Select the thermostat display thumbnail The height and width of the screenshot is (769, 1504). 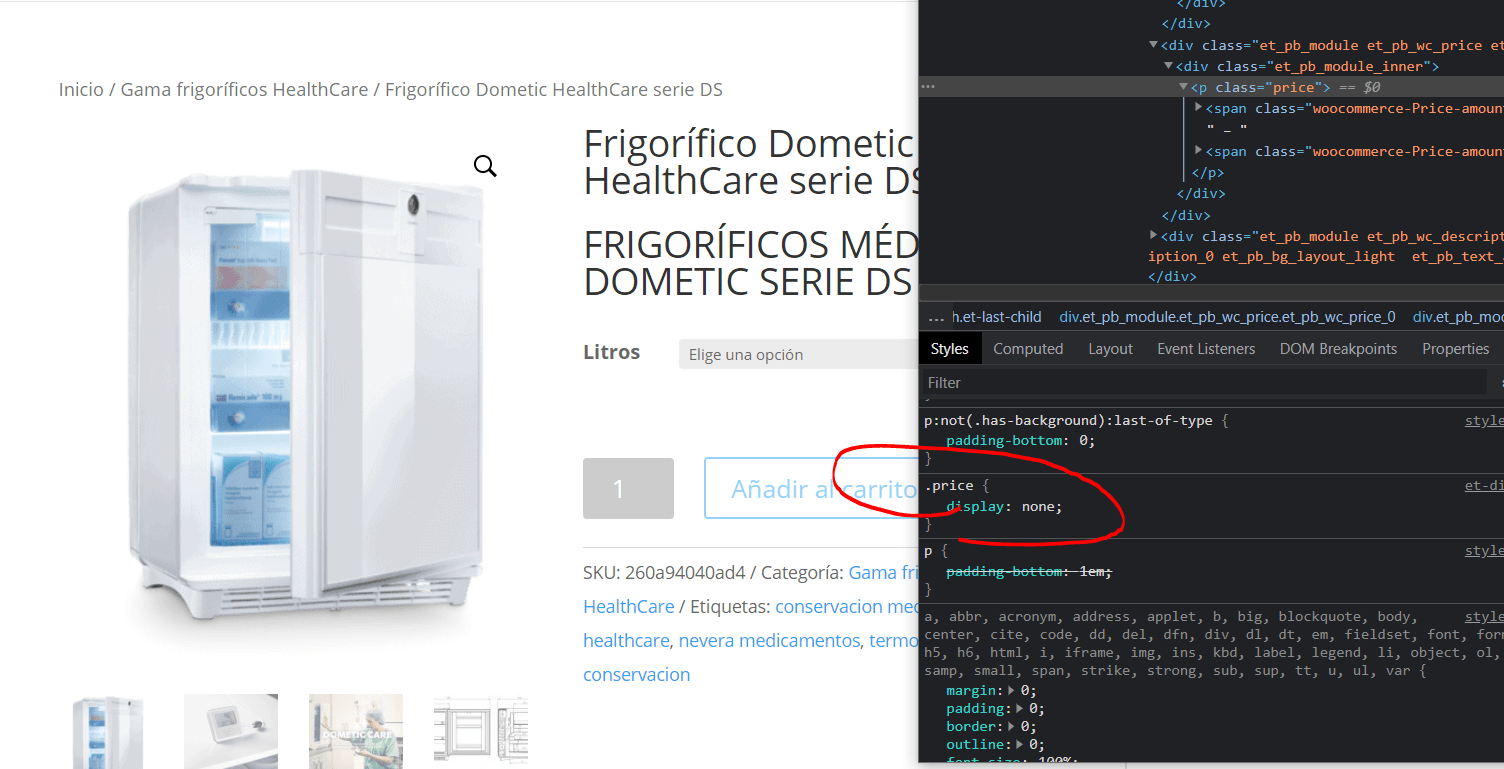(231, 731)
